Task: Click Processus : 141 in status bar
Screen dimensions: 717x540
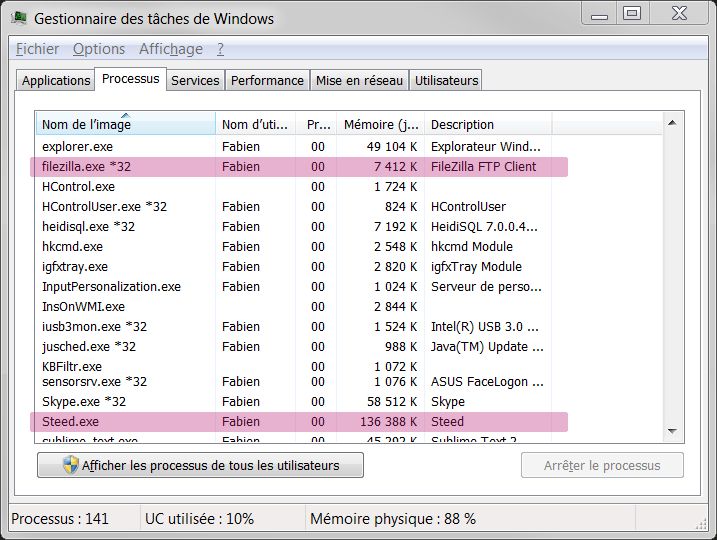Action: (60, 519)
